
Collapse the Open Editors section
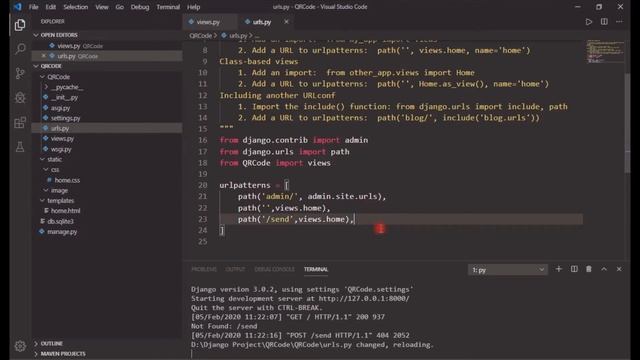[x=36, y=35]
